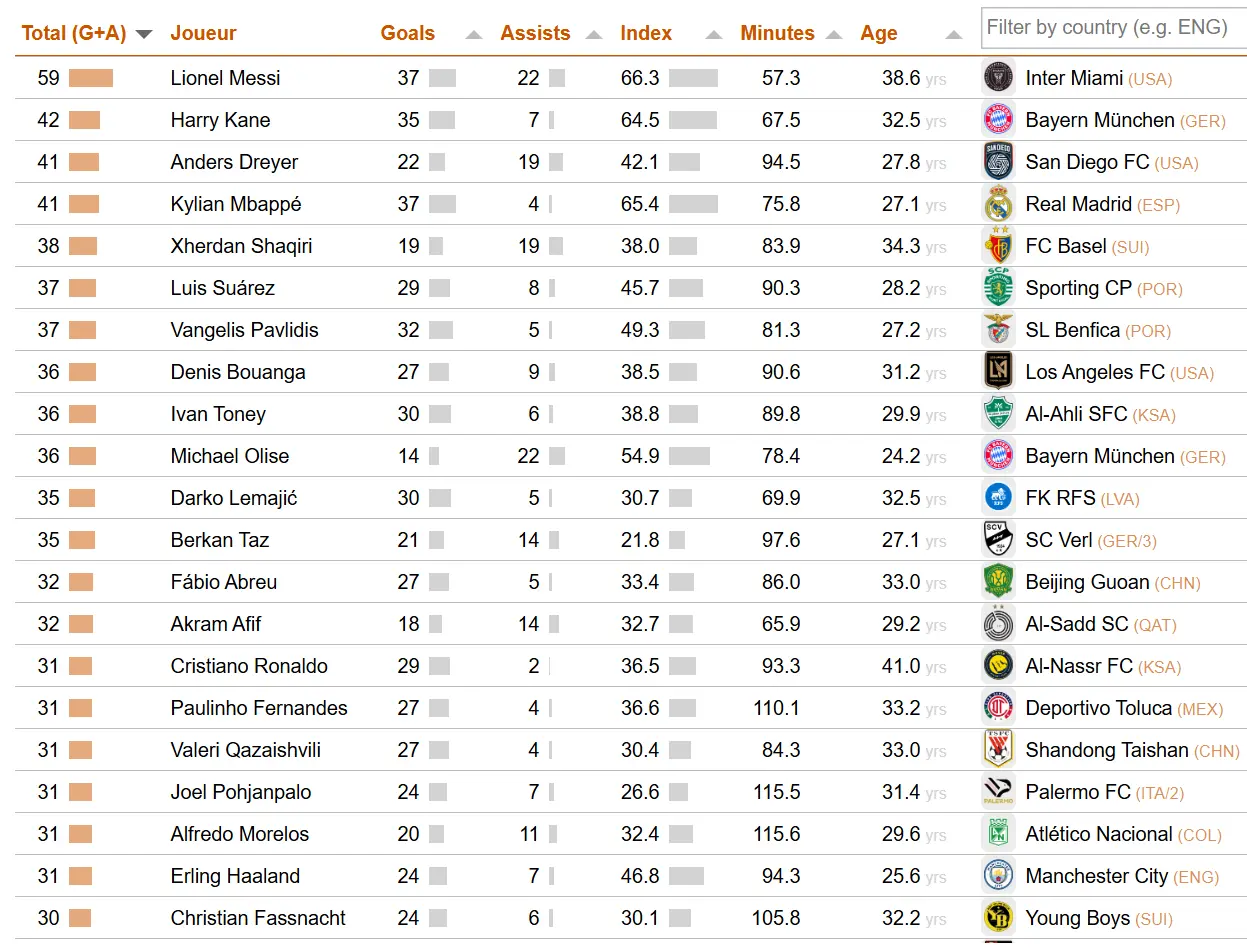Screen dimensions: 1247x952
Task: Focus the Filter by country input
Action: click(x=1112, y=28)
